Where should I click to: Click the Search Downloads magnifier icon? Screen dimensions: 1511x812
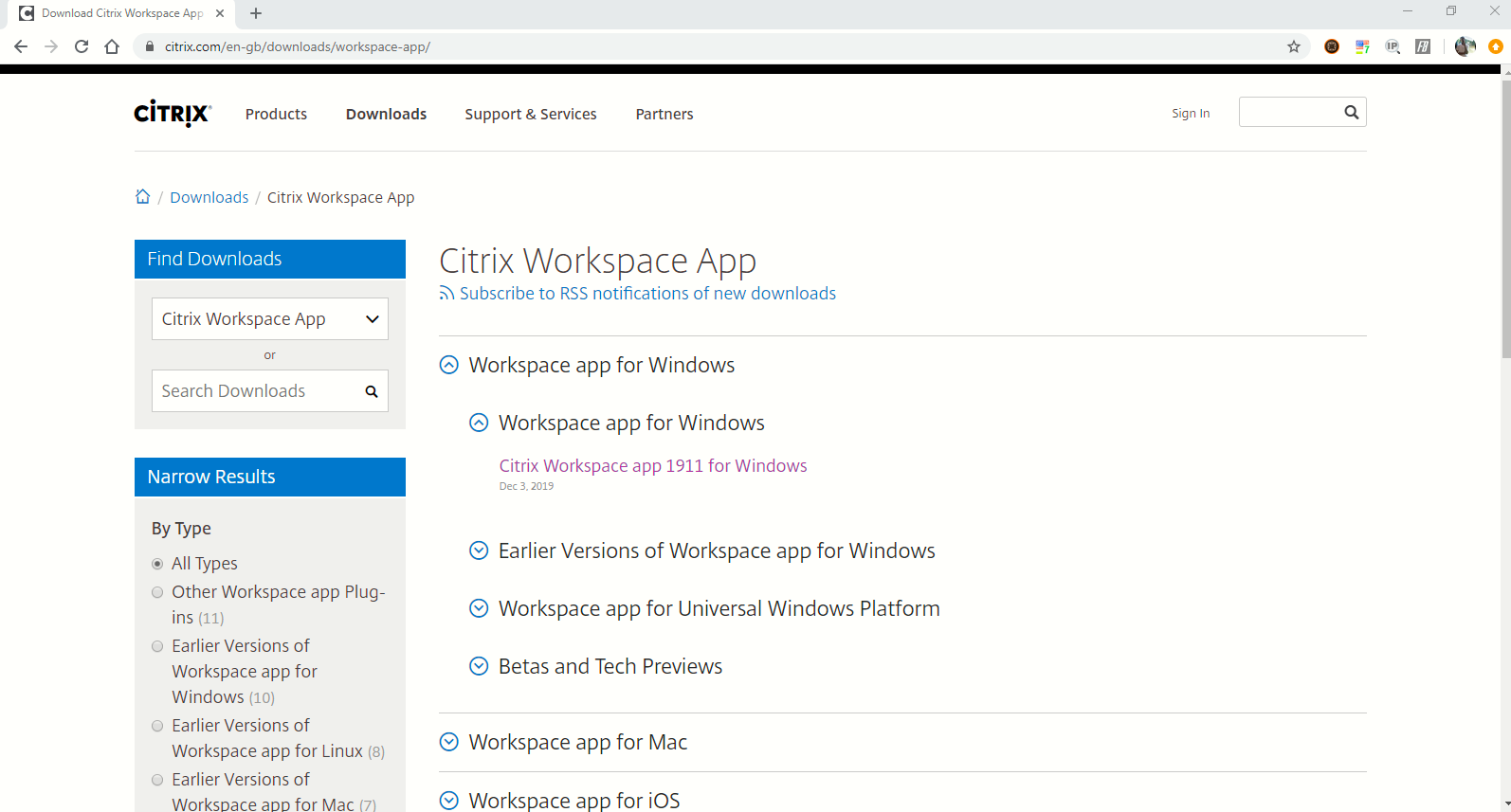[372, 391]
